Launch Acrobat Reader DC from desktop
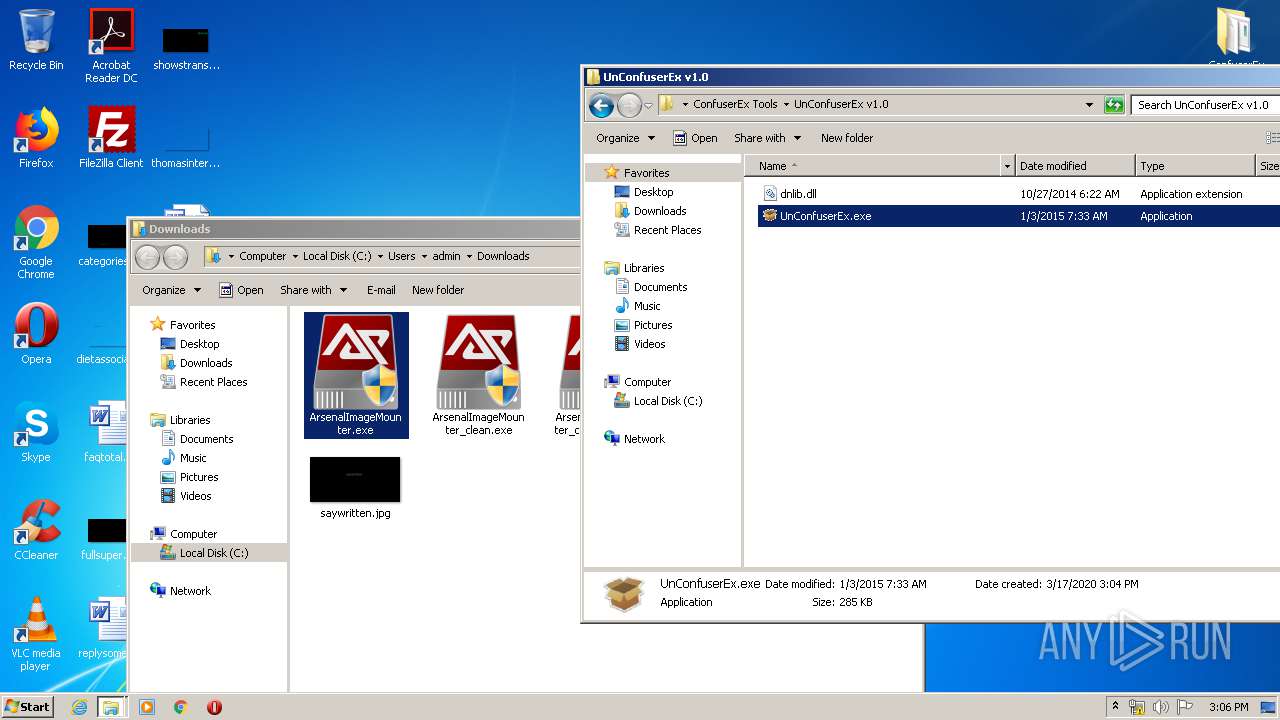 coord(111,46)
